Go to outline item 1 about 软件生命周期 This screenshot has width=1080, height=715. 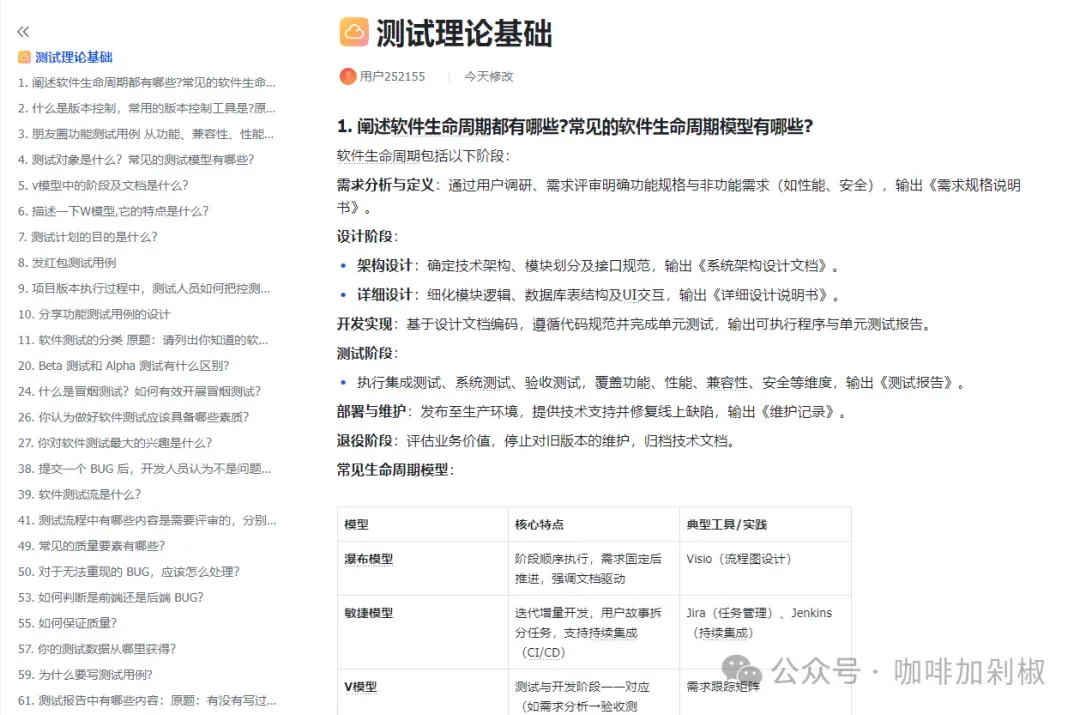pos(147,83)
